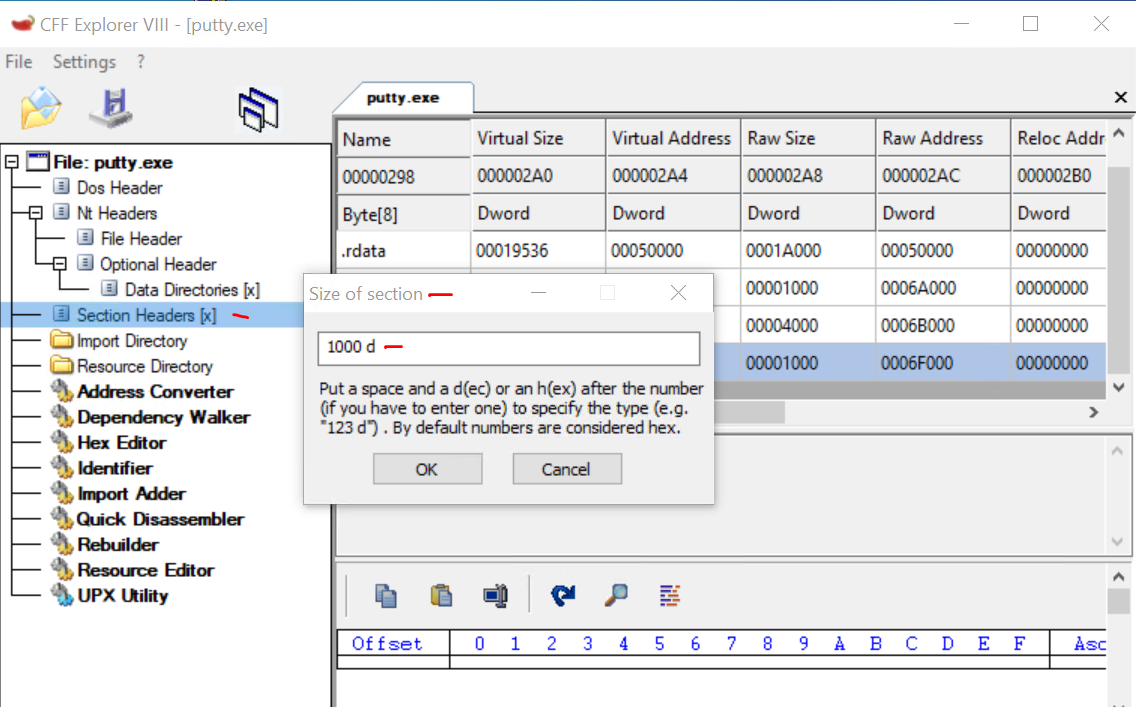Open the Settings menu
Image resolution: width=1136 pixels, height=707 pixels.
[84, 62]
